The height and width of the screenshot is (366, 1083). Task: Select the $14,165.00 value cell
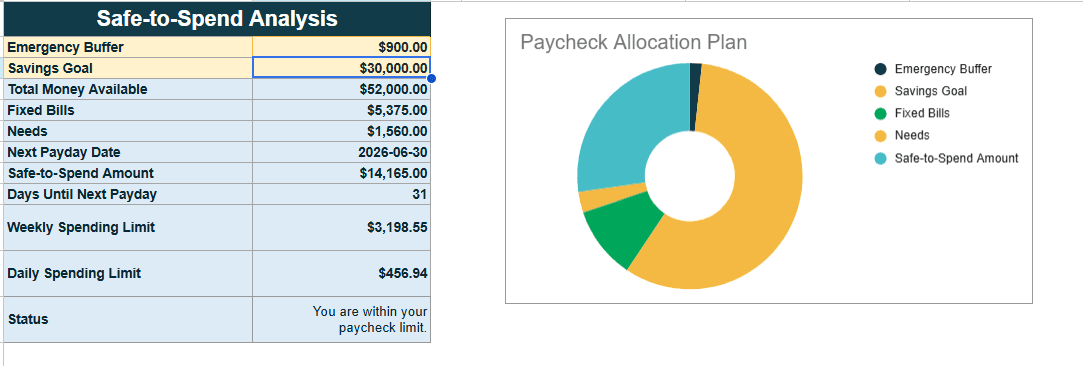[342, 173]
